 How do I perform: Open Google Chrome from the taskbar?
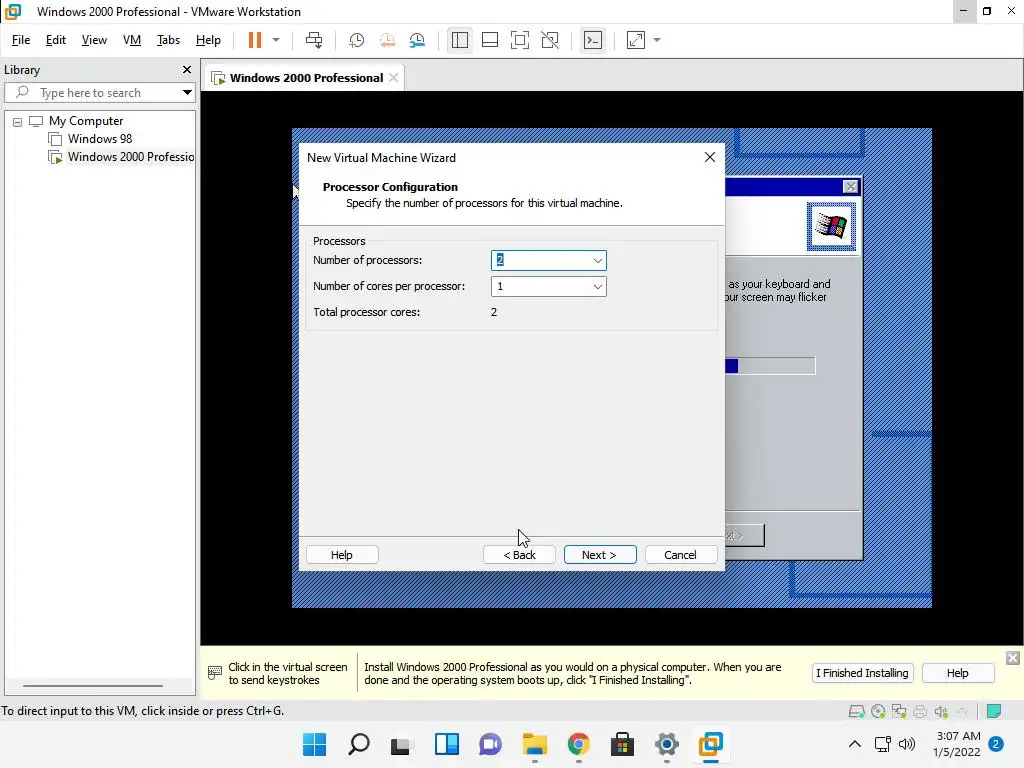click(x=579, y=744)
